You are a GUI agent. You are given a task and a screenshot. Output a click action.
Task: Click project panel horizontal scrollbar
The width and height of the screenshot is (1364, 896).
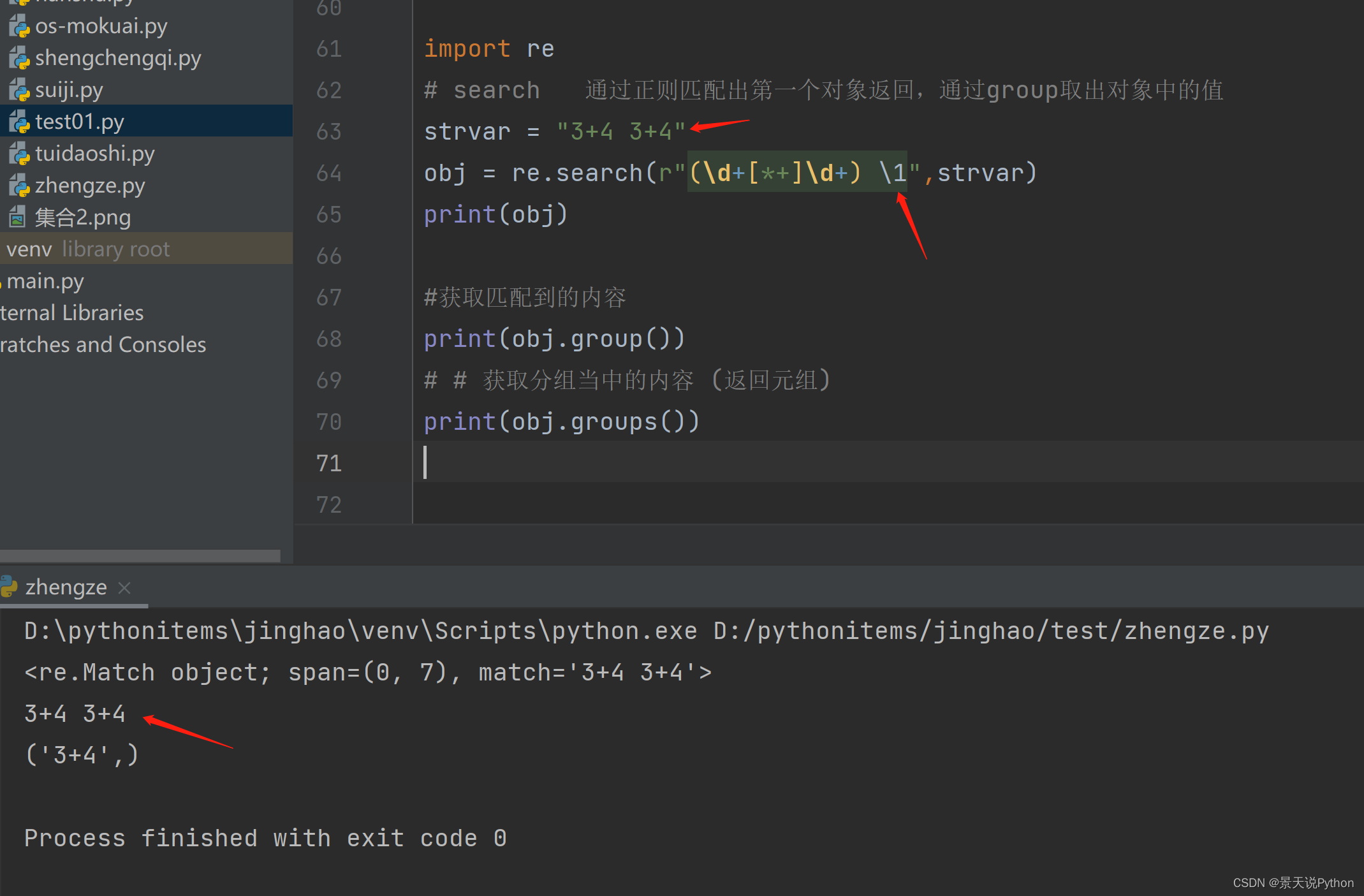coord(140,555)
